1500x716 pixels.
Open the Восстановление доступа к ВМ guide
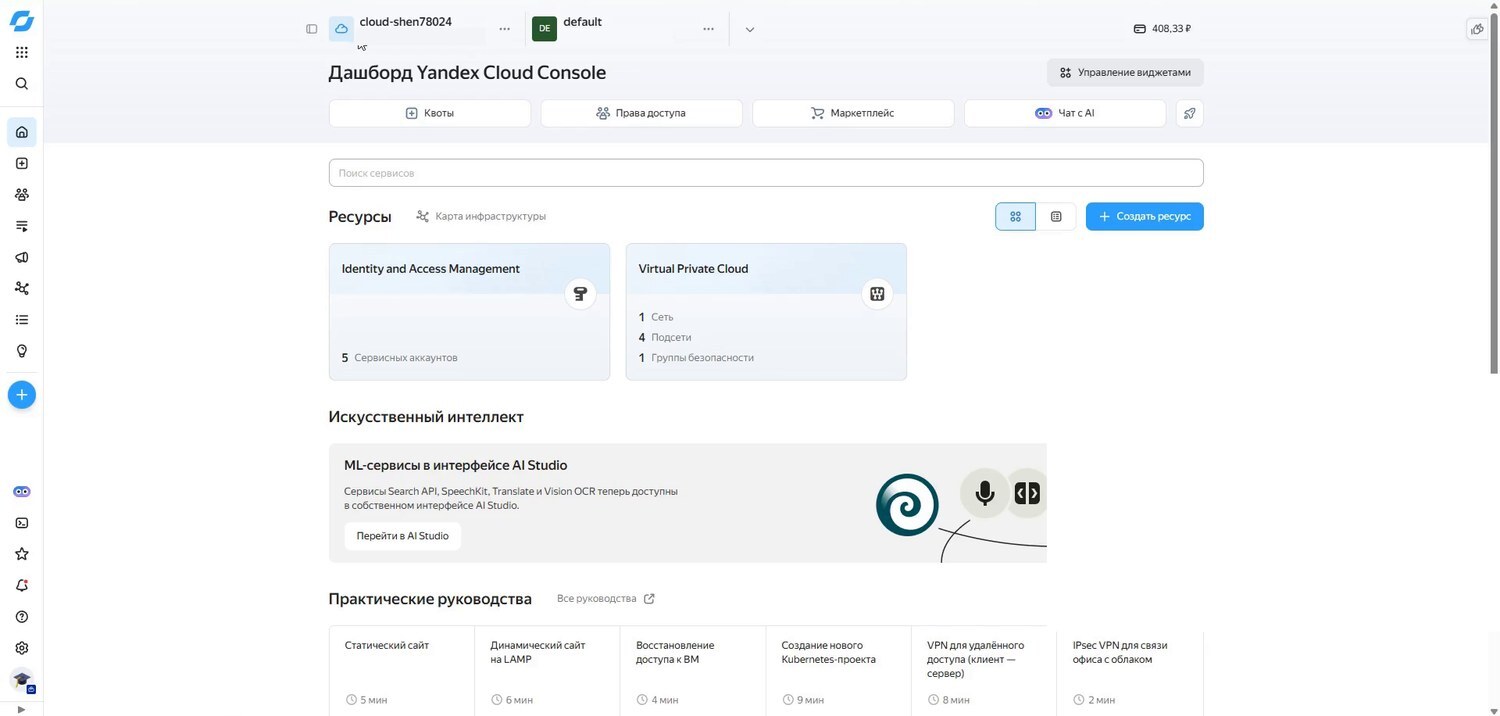point(693,670)
